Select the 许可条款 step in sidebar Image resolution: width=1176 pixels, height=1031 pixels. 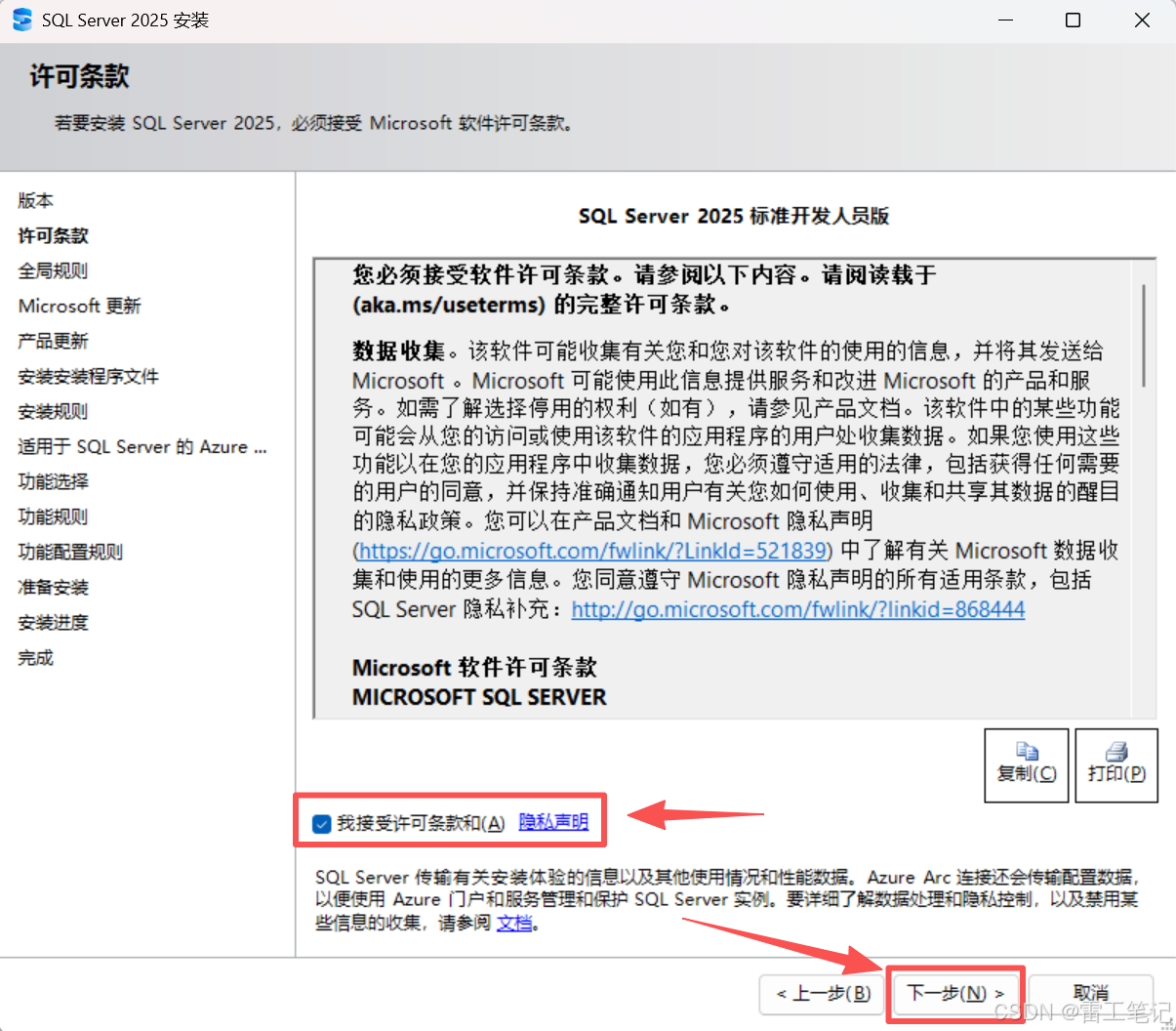54,235
